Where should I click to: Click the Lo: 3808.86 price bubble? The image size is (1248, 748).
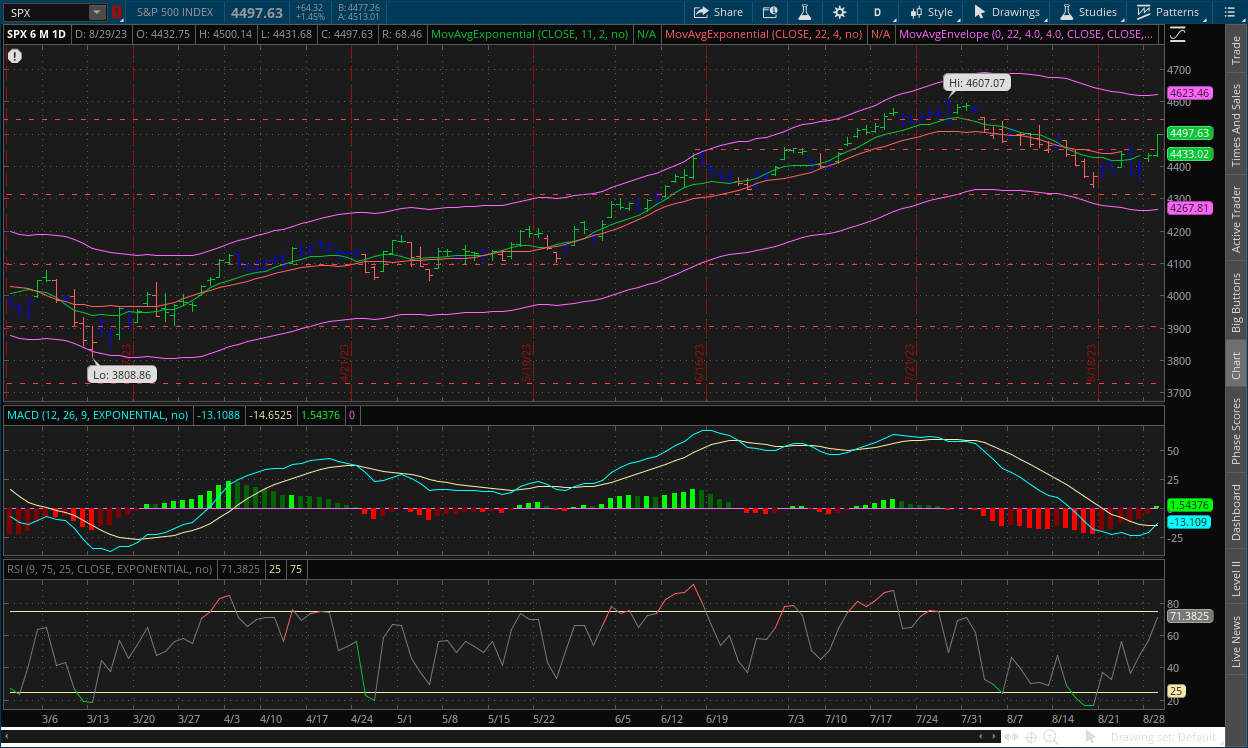[x=123, y=374]
